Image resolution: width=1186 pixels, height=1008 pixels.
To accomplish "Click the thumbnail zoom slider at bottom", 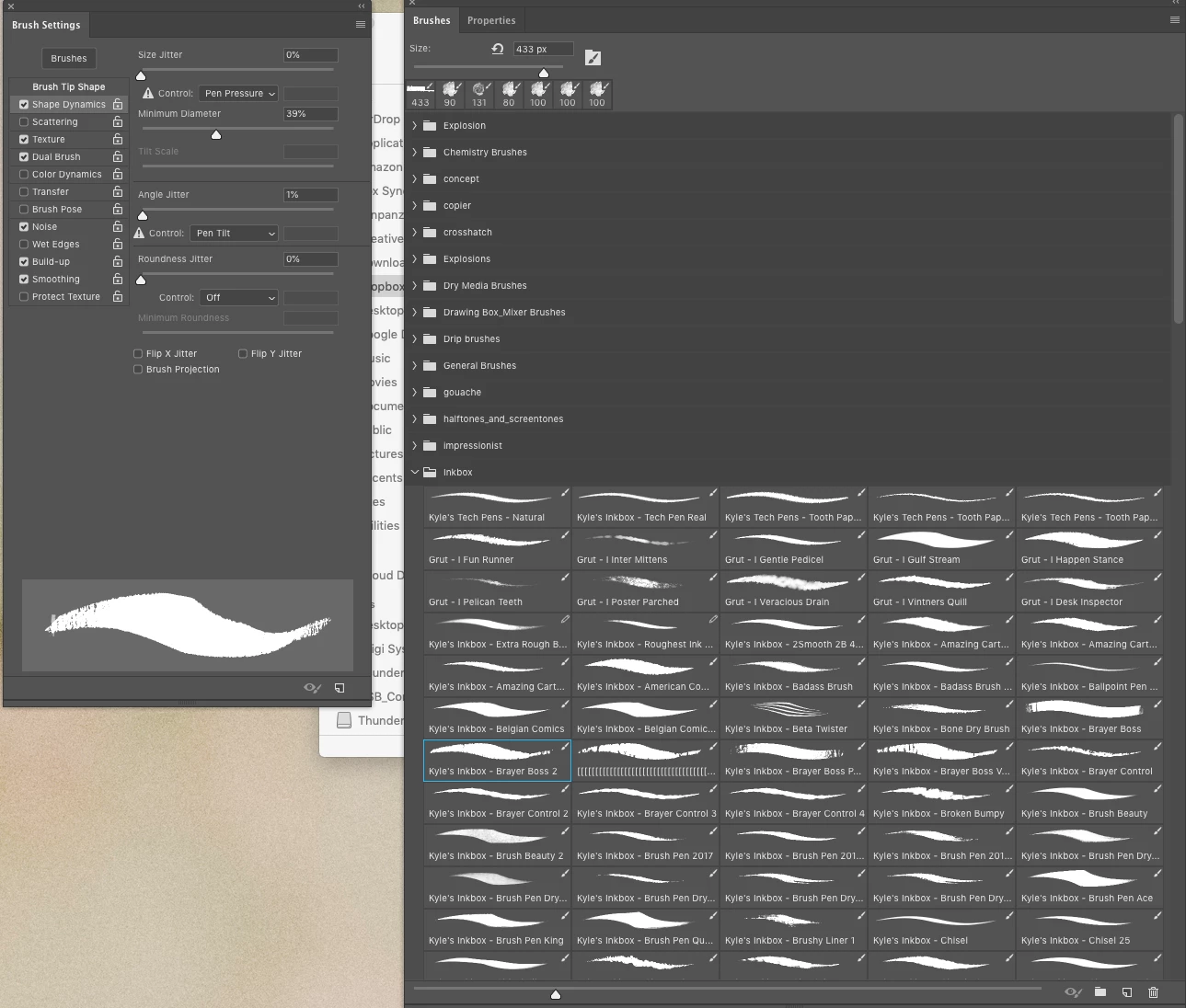I will pos(556,994).
